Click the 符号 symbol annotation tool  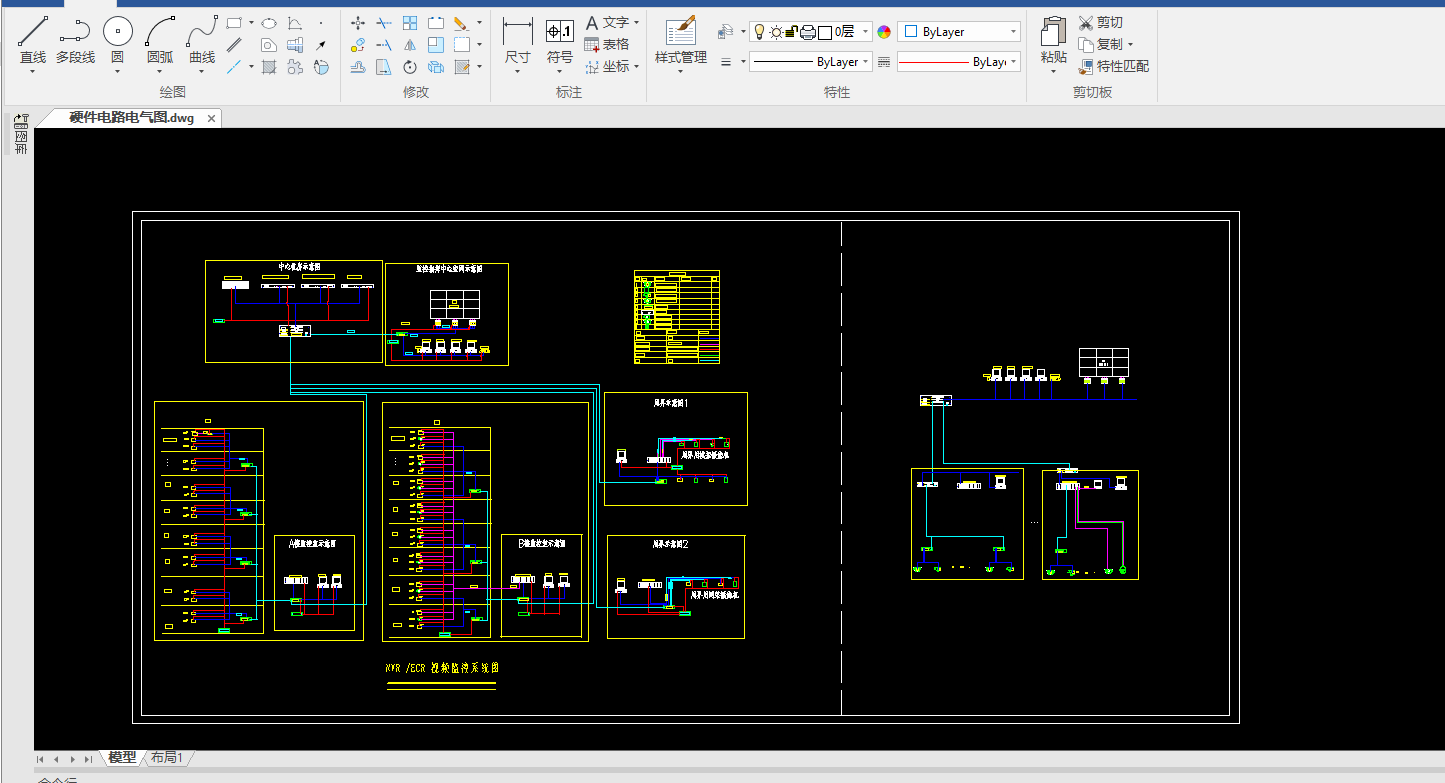tap(560, 41)
